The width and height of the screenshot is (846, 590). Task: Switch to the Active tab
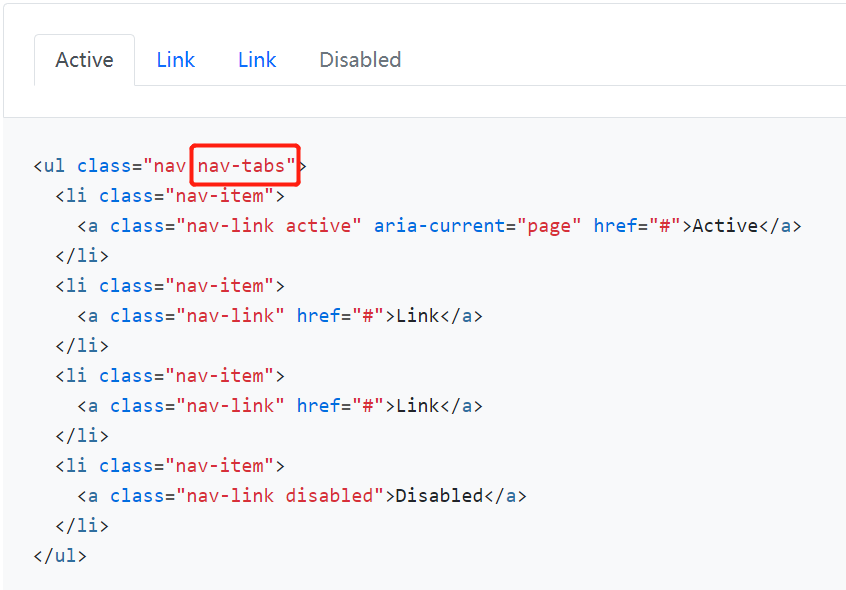click(84, 60)
